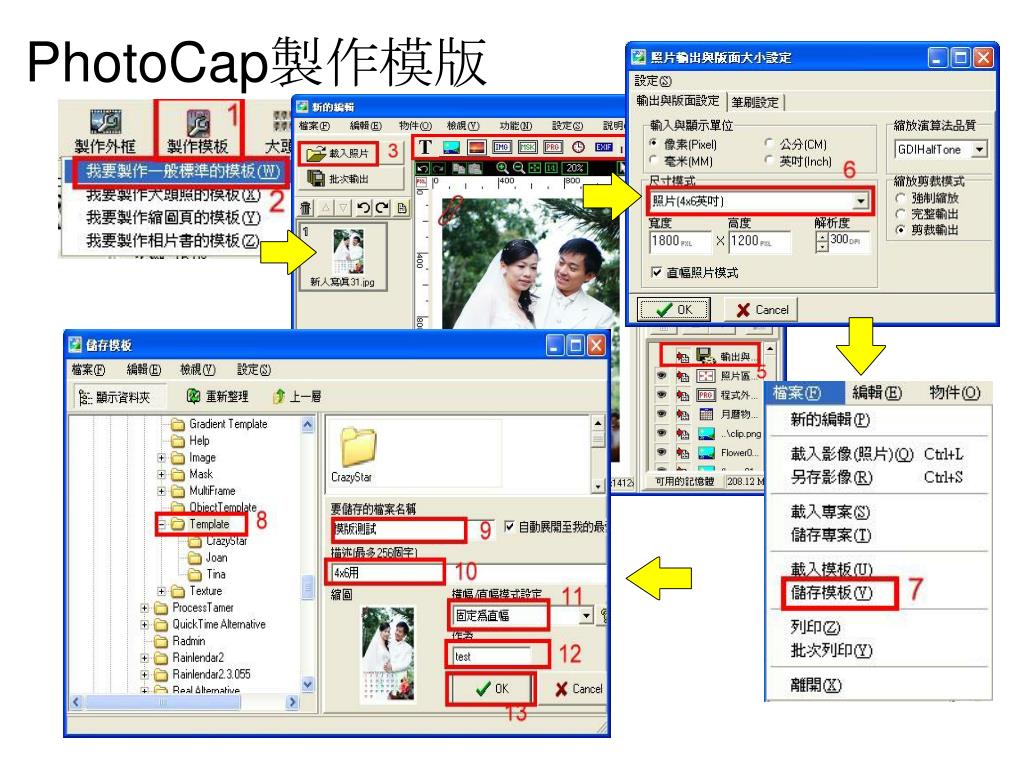Screen dimensions: 1023x767
Task: Click rotate counter-clockwise icon above photo list
Action: point(363,208)
